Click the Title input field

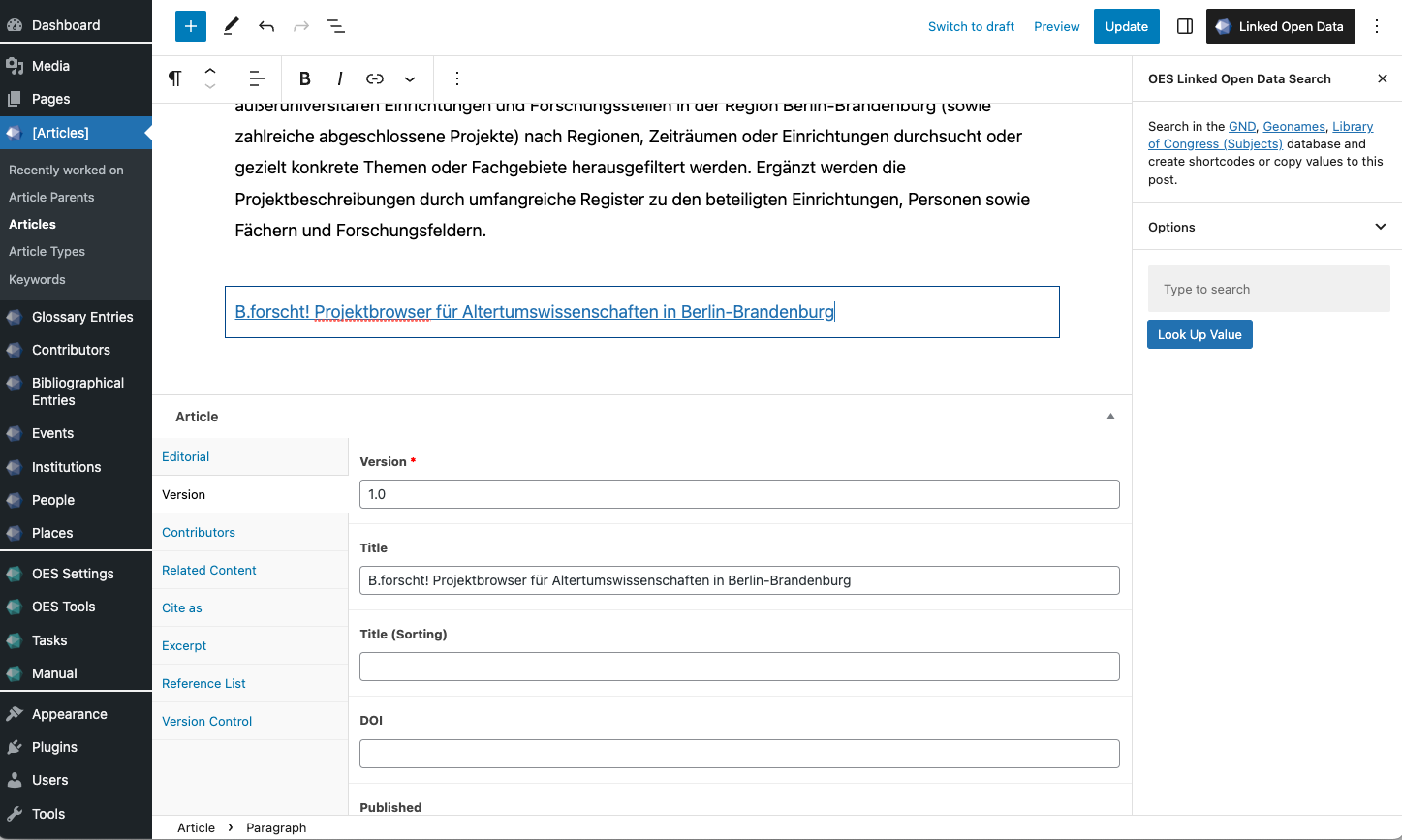(x=739, y=580)
